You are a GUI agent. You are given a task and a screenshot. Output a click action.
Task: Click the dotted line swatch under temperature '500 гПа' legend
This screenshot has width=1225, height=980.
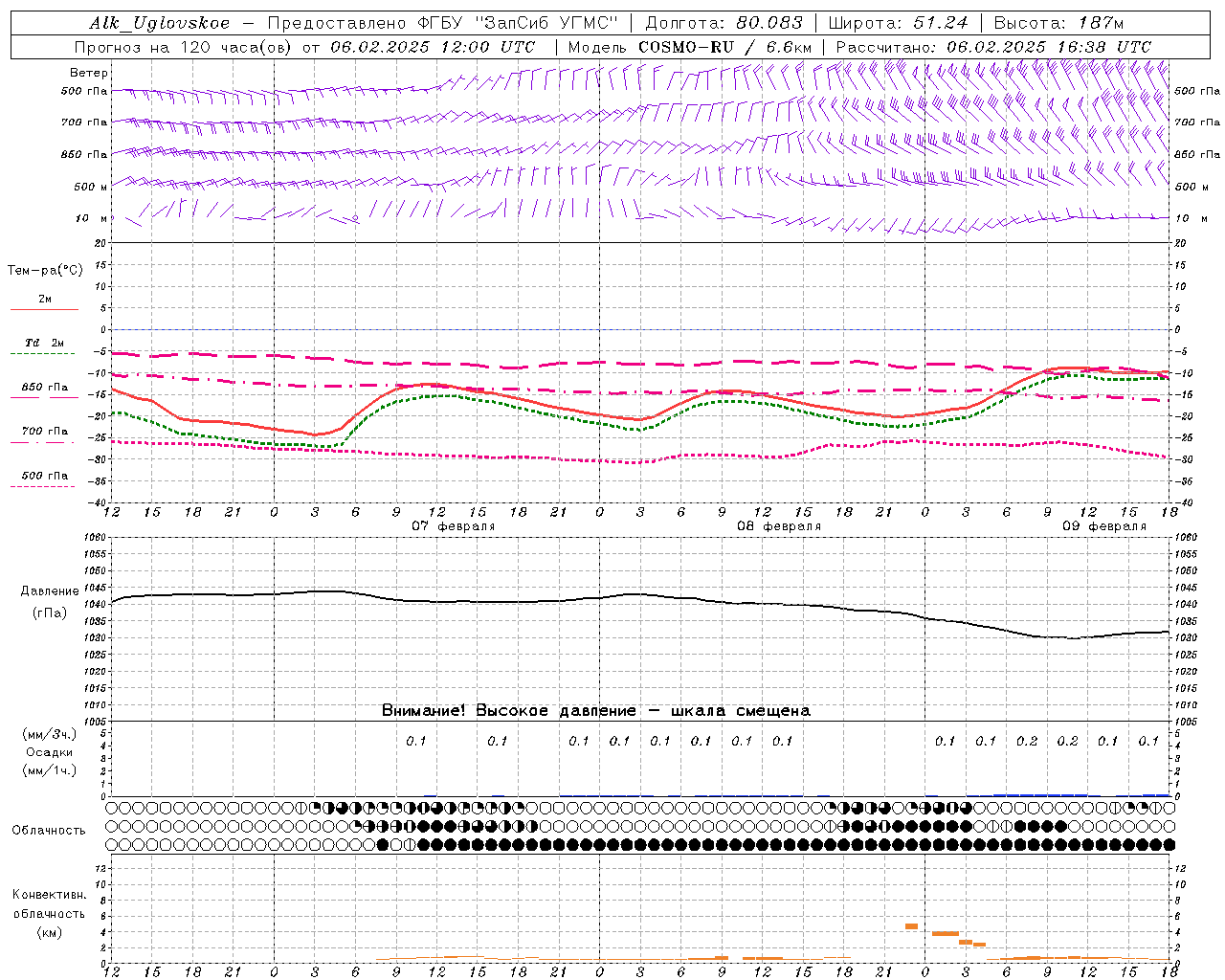pos(43,487)
